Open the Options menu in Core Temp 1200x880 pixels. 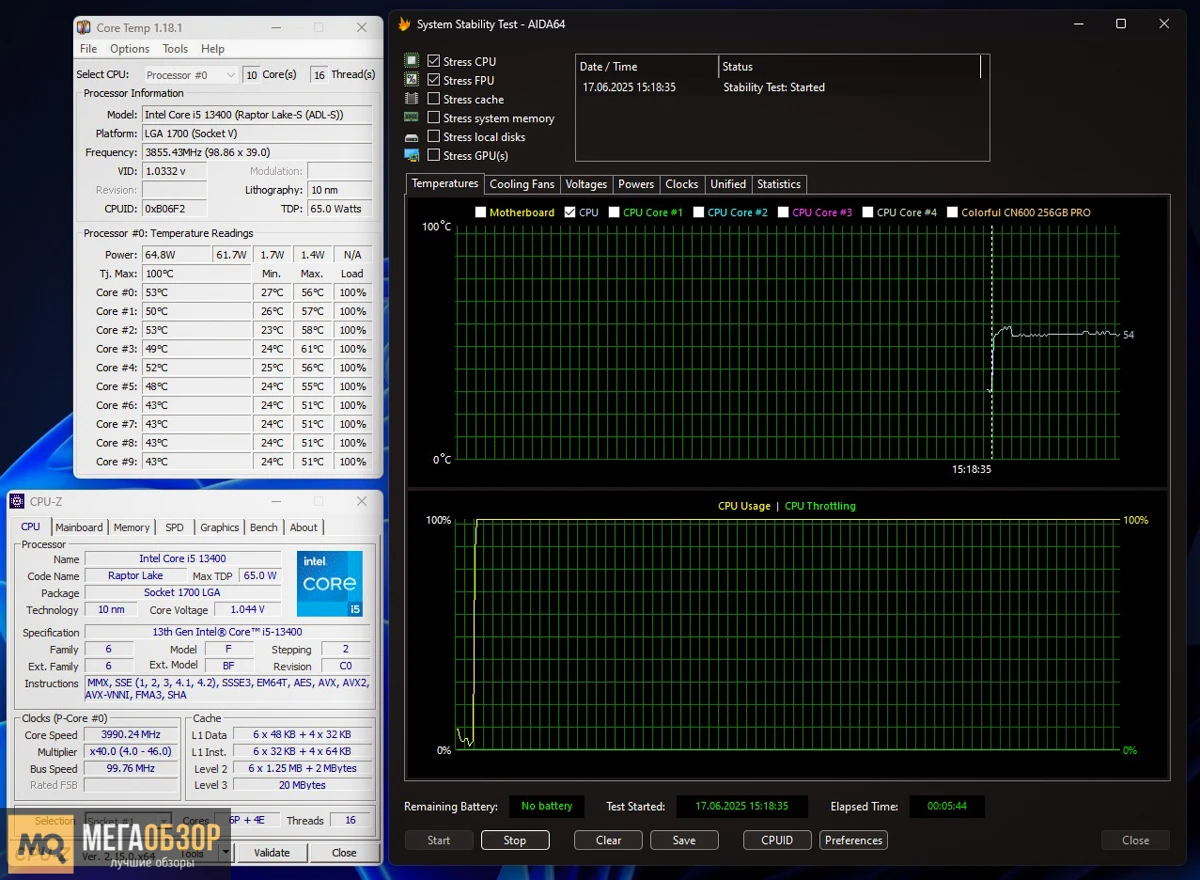pos(130,49)
